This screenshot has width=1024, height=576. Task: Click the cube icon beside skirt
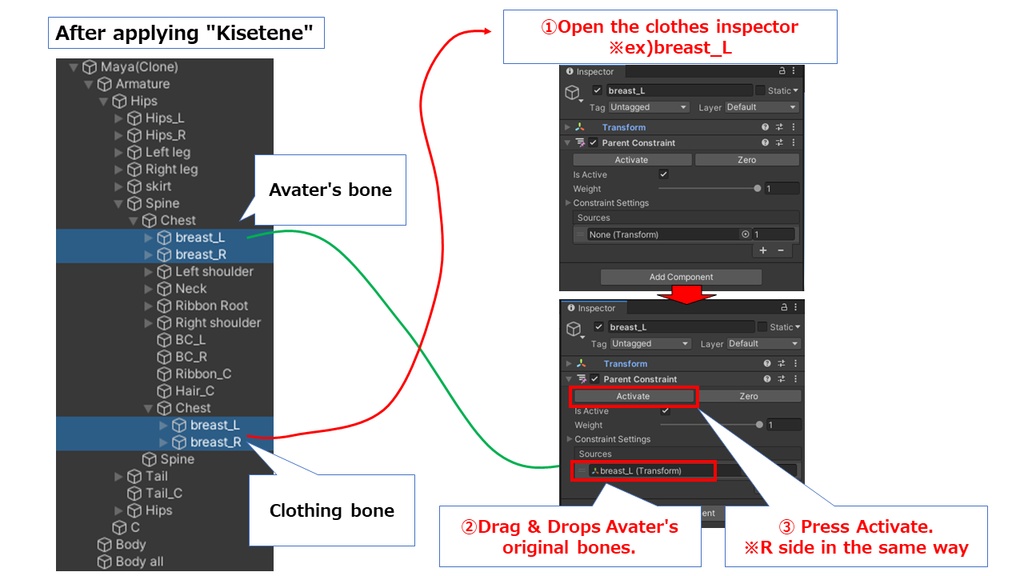click(x=135, y=186)
